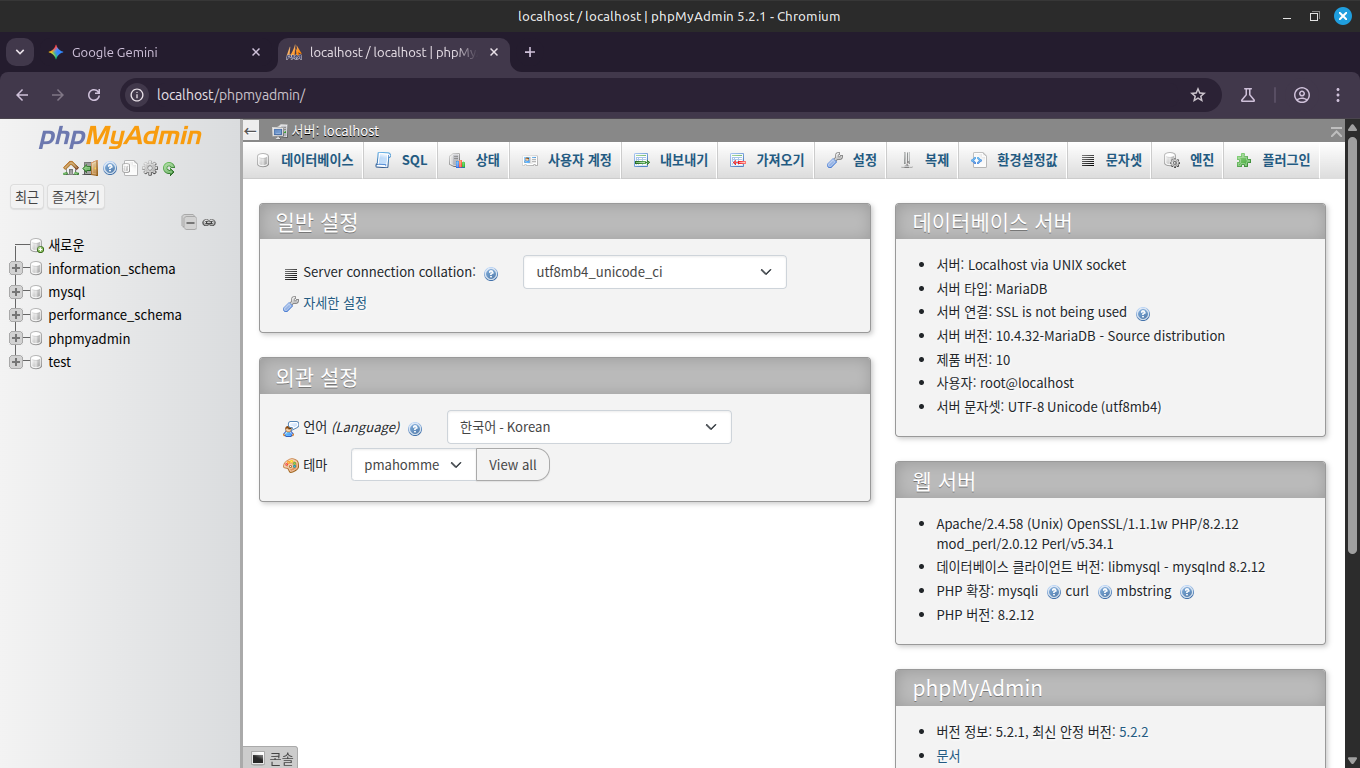Open the pmahomme theme dropdown
This screenshot has height=768, width=1360.
[413, 465]
